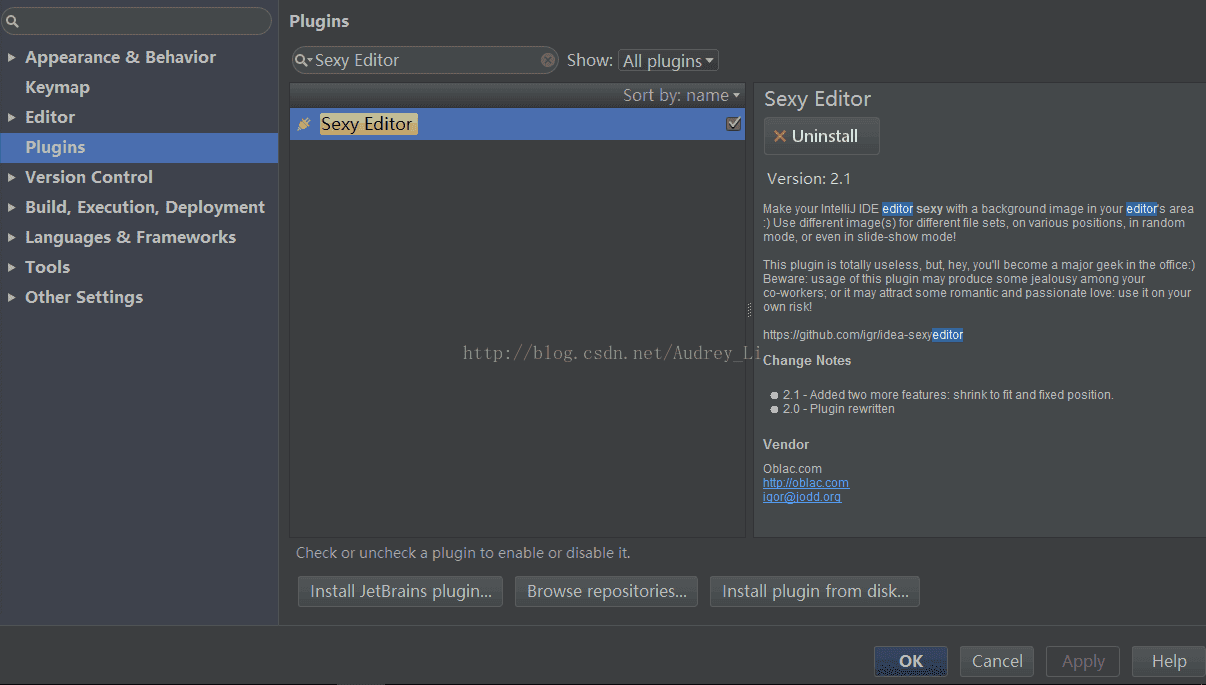Expand Build, Execution, Deployment section
1206x685 pixels.
tap(11, 207)
